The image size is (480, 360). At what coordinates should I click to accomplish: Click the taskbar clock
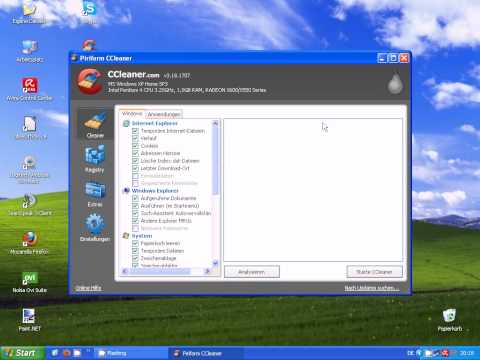click(x=467, y=353)
